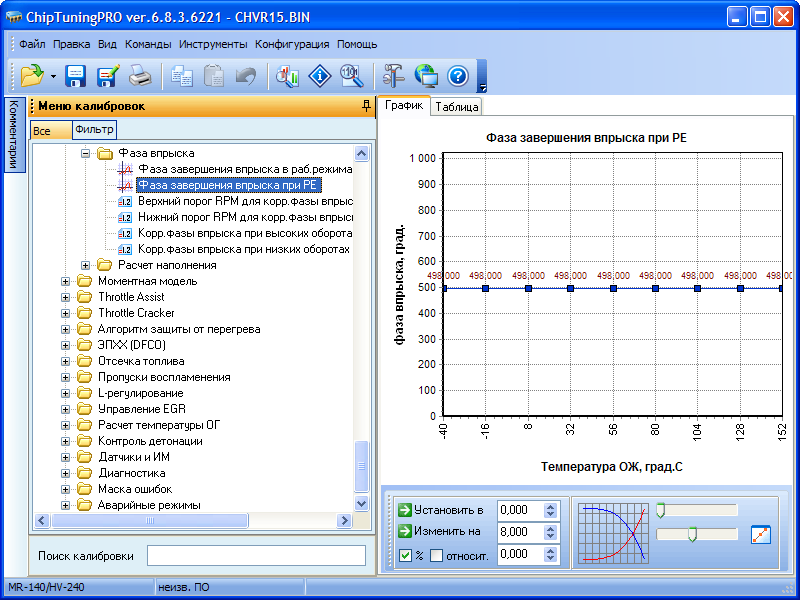Expand the Контроль детонации folder
The height and width of the screenshot is (600, 800).
(66, 441)
